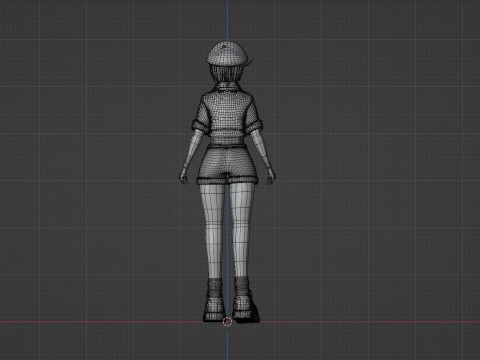Select the character's beret hat mesh
480x360 pixels.
(228, 53)
